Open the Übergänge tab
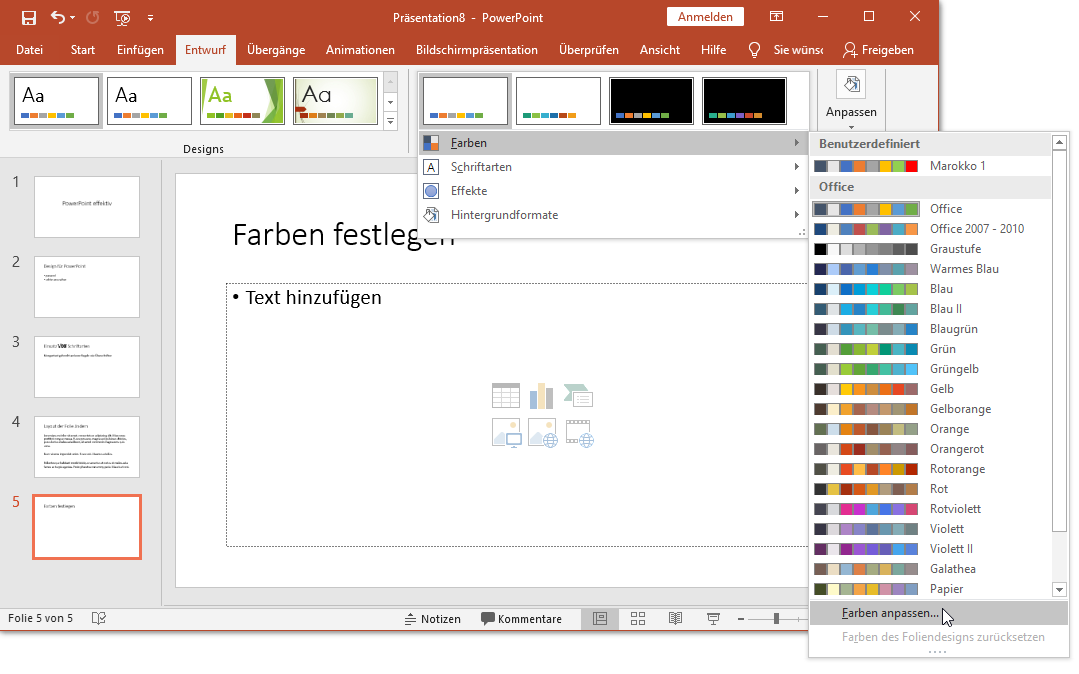The image size is (1079, 674). [x=276, y=50]
